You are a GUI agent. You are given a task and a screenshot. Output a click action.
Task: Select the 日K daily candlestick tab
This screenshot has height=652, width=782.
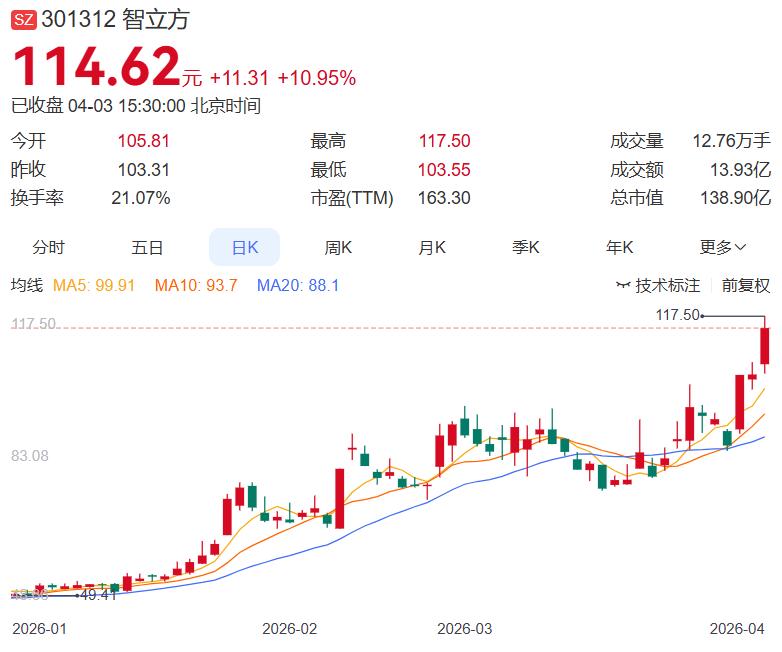click(244, 247)
